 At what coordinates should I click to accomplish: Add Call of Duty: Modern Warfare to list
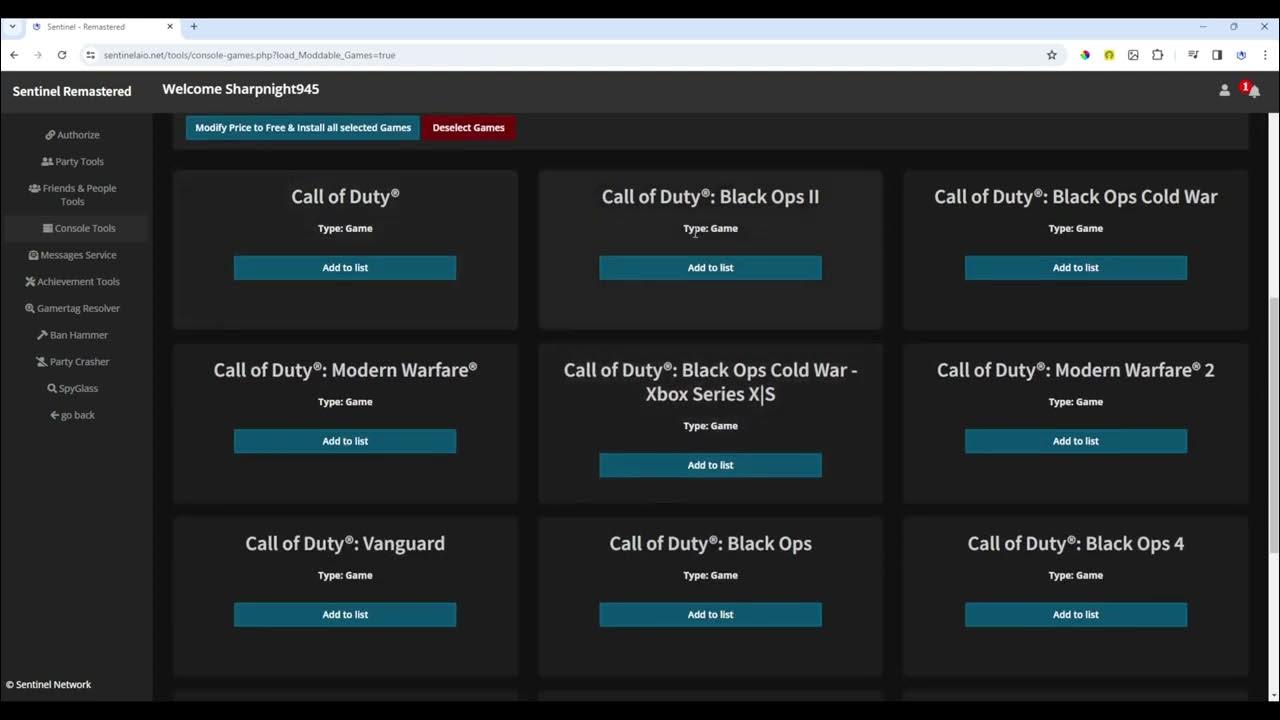click(x=345, y=441)
